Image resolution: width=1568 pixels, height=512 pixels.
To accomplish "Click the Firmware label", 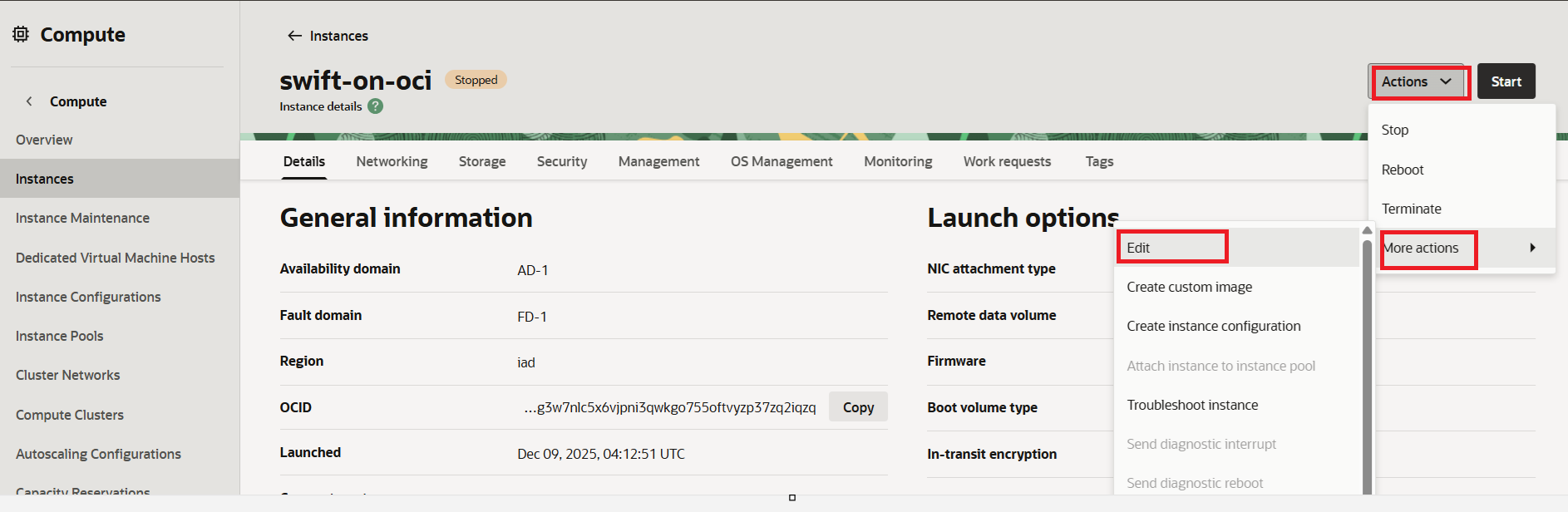I will point(956,361).
